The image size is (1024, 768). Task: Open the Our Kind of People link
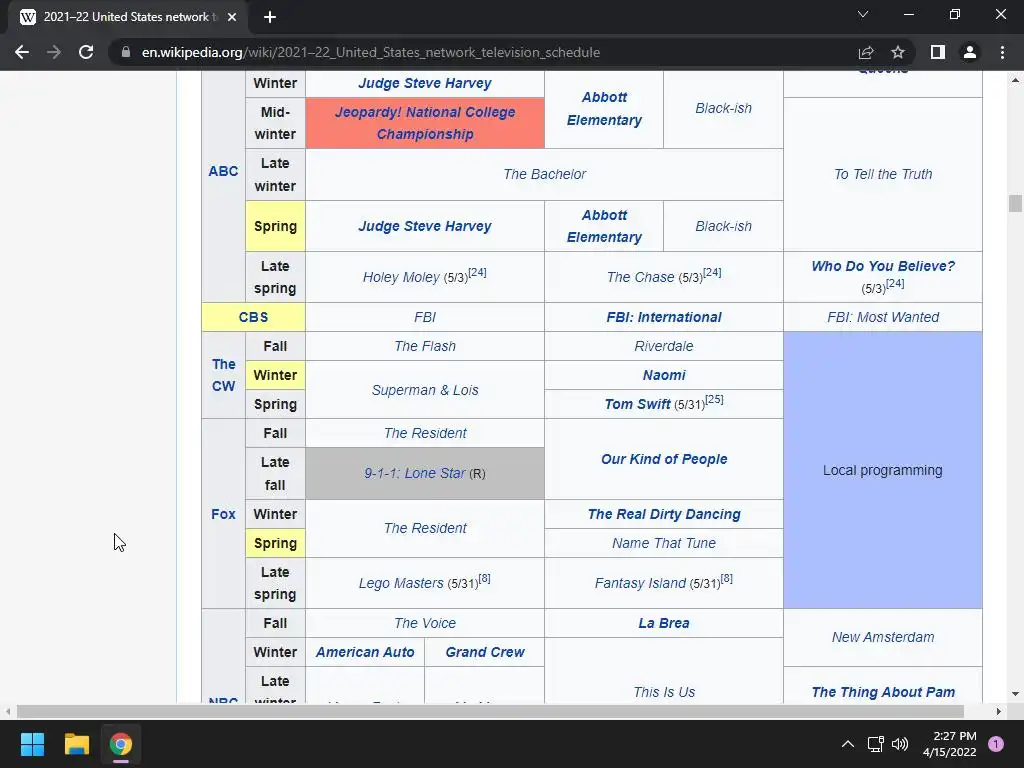click(x=664, y=459)
